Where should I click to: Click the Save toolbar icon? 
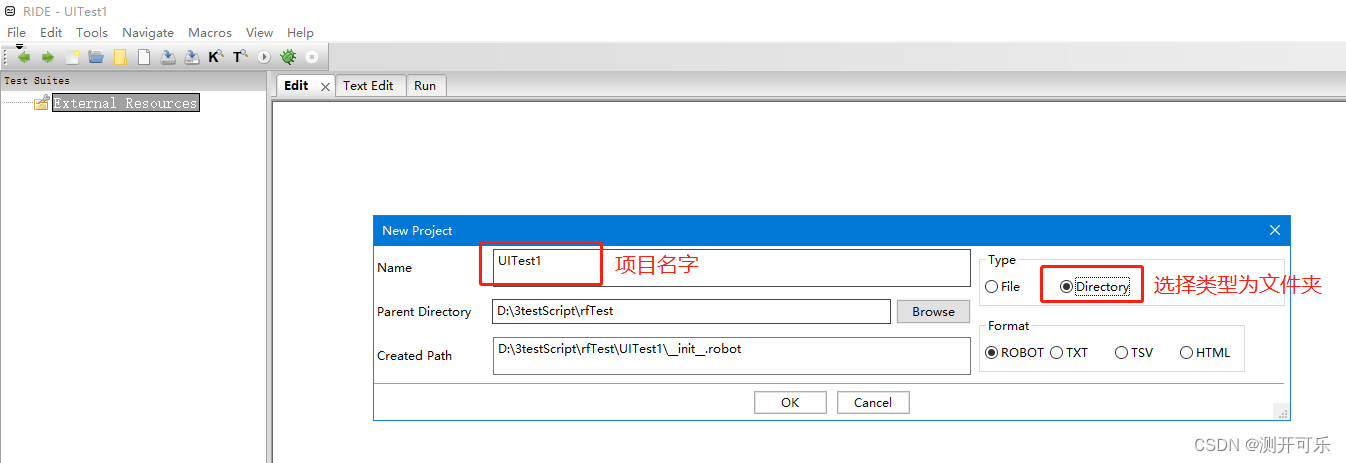[168, 57]
